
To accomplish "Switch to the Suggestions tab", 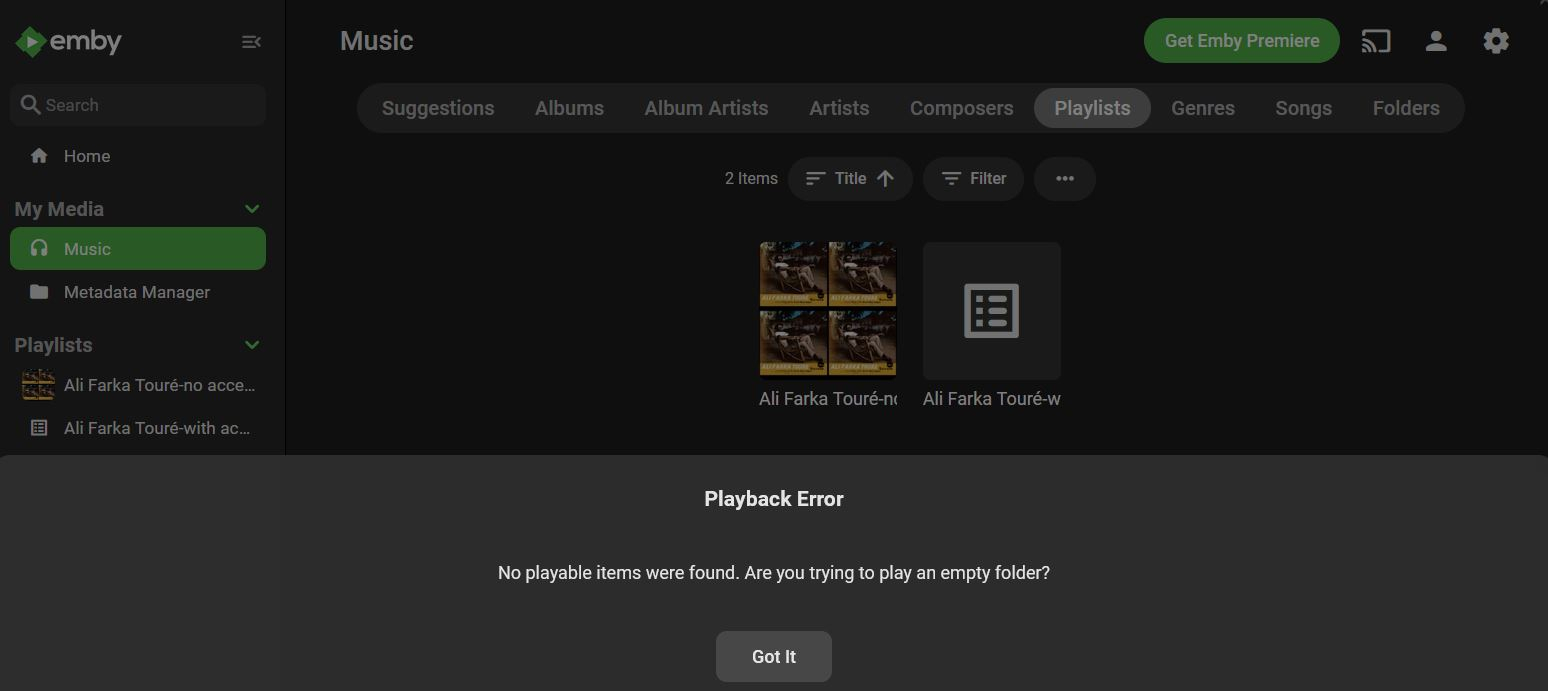I will [438, 108].
